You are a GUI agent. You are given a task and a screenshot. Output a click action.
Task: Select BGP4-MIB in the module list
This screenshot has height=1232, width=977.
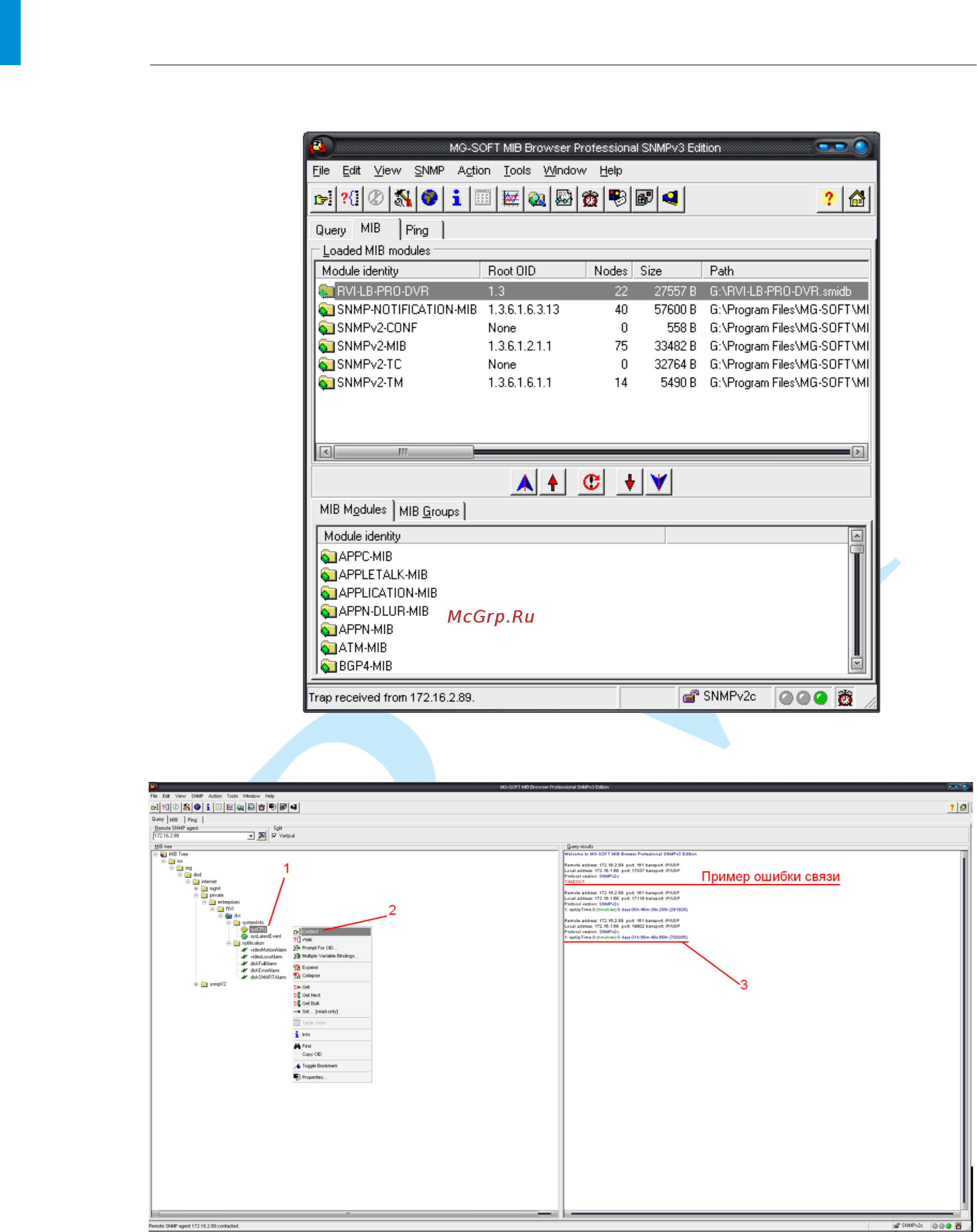pos(357,666)
